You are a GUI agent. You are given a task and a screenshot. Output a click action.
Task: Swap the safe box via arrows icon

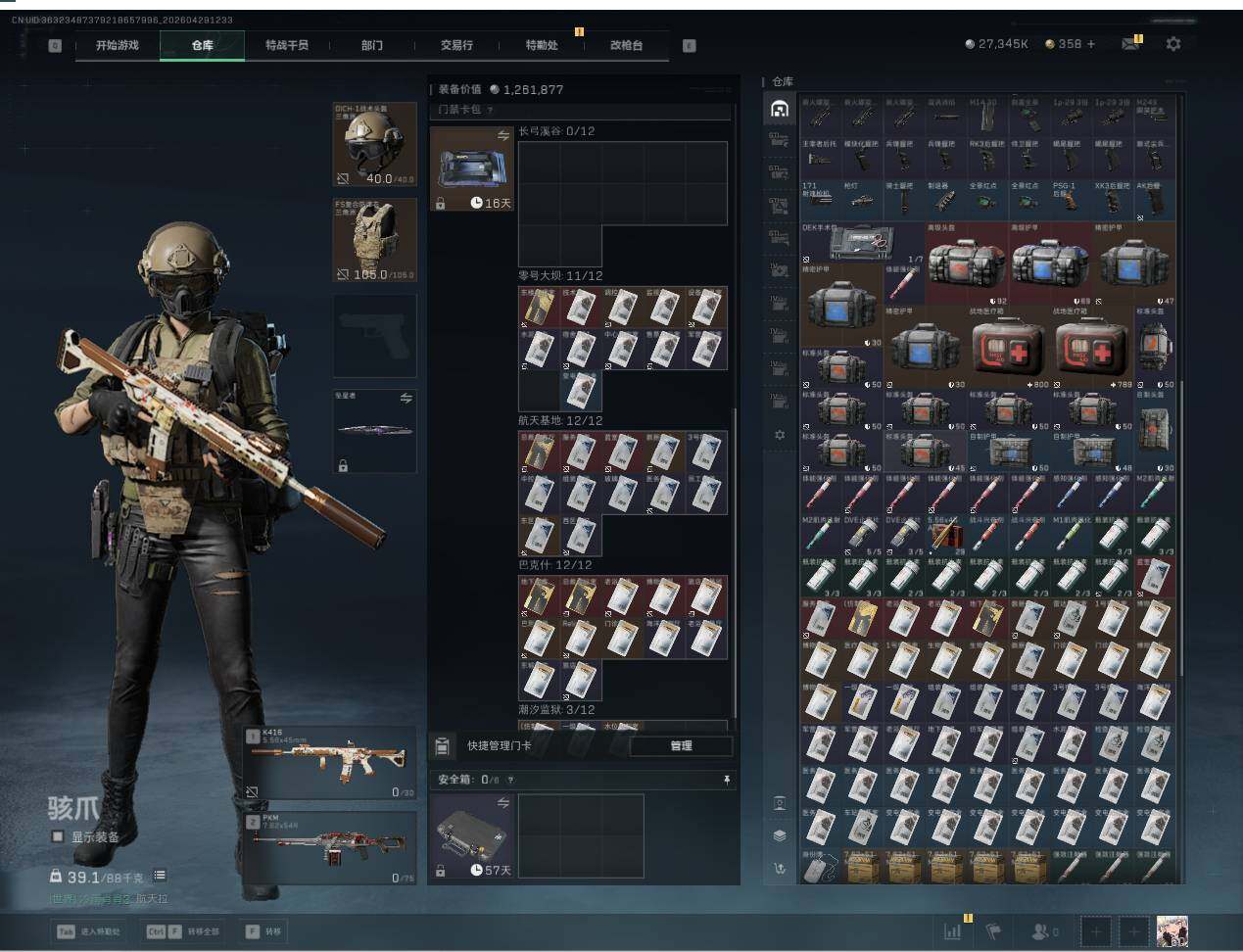(x=503, y=803)
